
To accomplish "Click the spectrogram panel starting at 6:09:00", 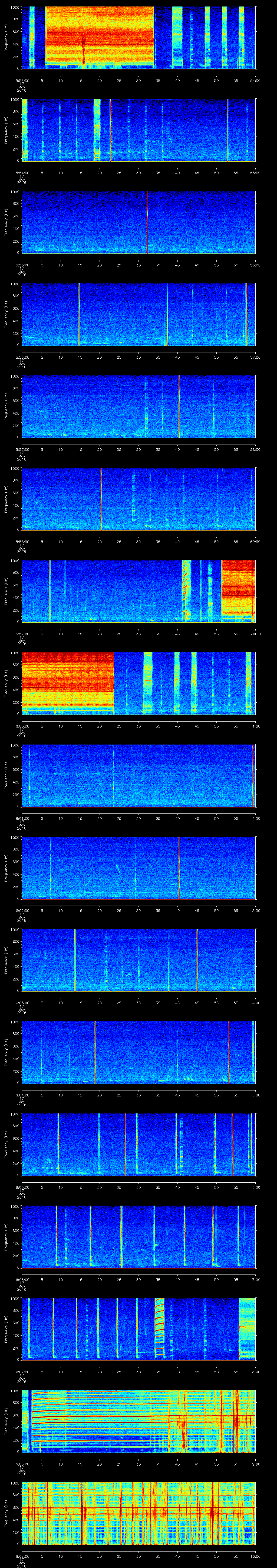I will pyautogui.click(x=138, y=1514).
